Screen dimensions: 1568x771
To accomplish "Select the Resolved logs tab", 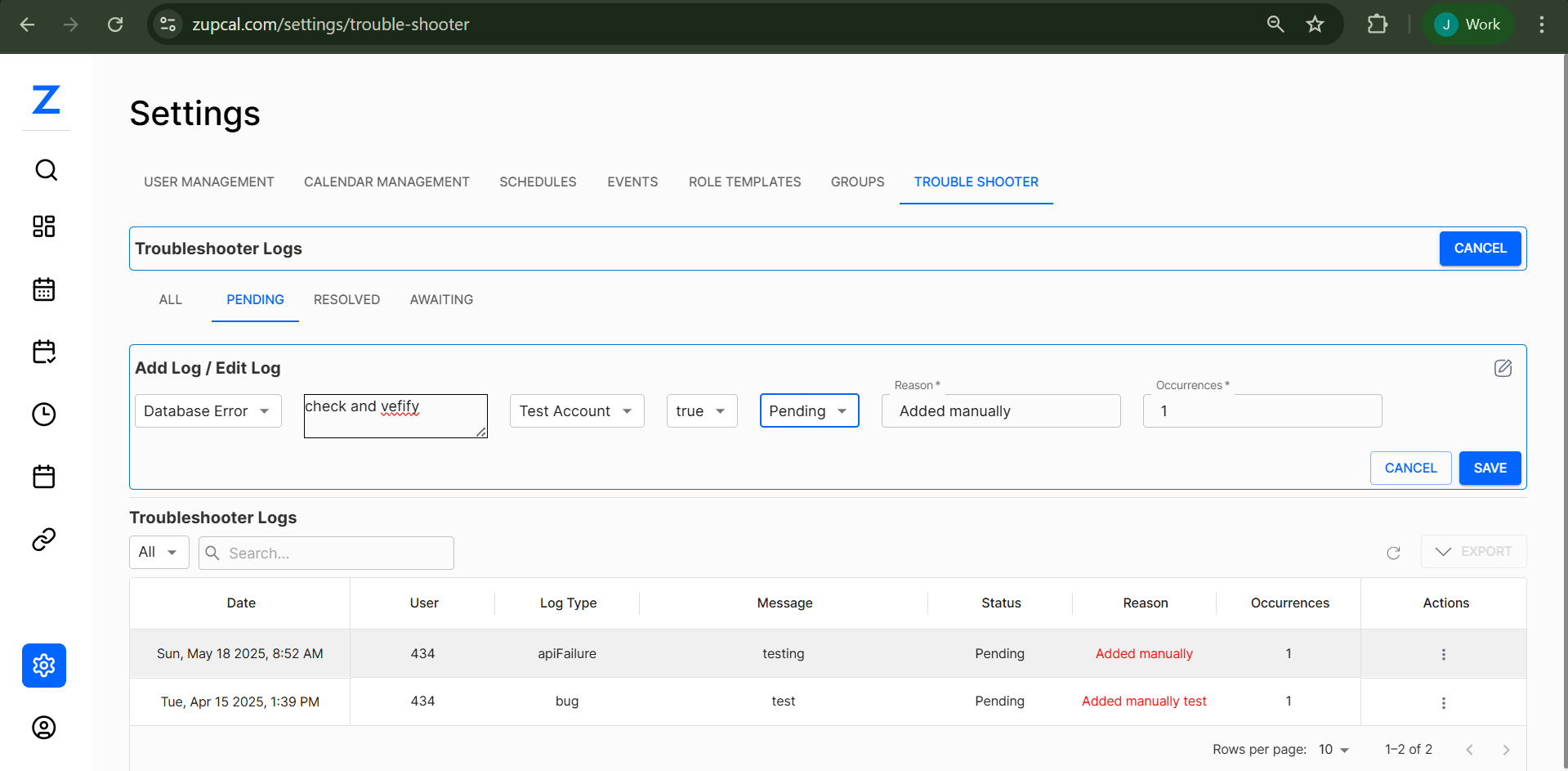I will coord(346,300).
